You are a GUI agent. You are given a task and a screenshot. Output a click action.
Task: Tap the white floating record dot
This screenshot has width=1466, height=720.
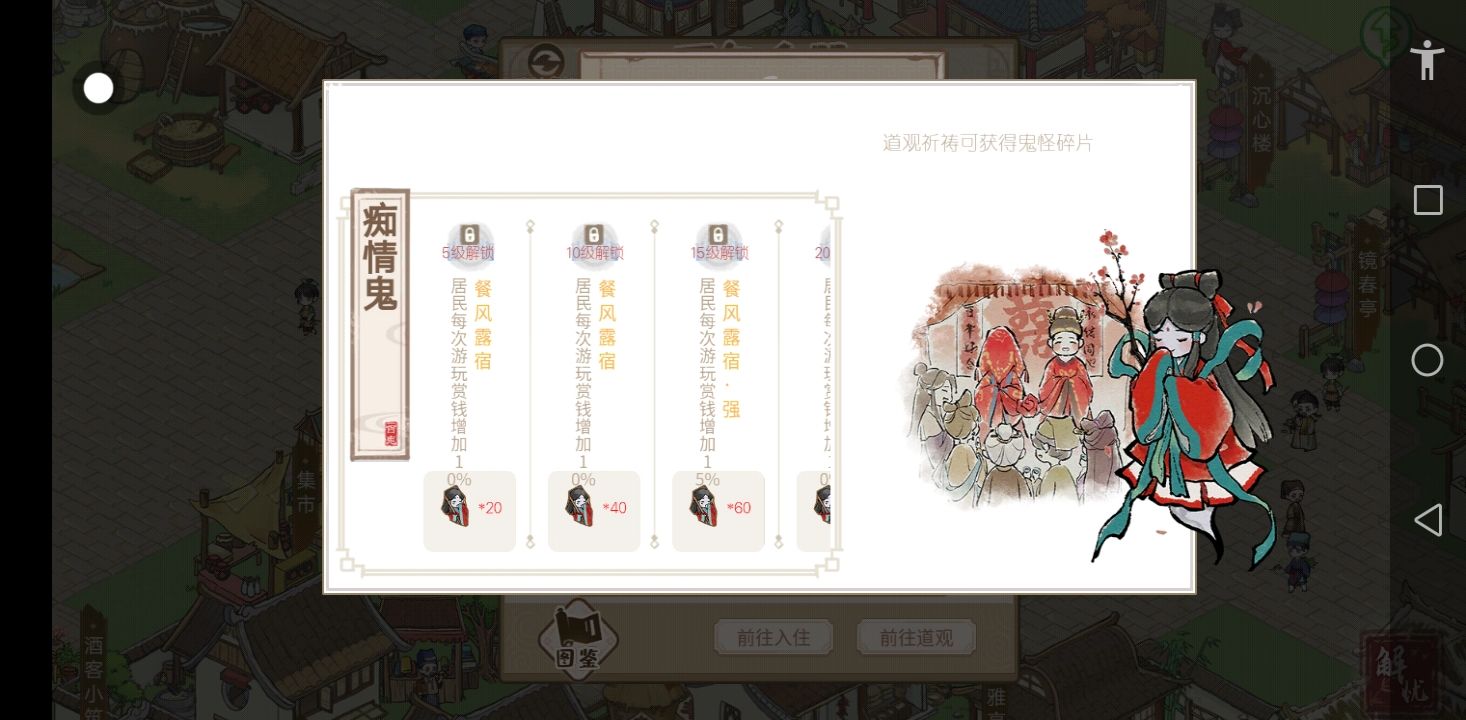(98, 88)
